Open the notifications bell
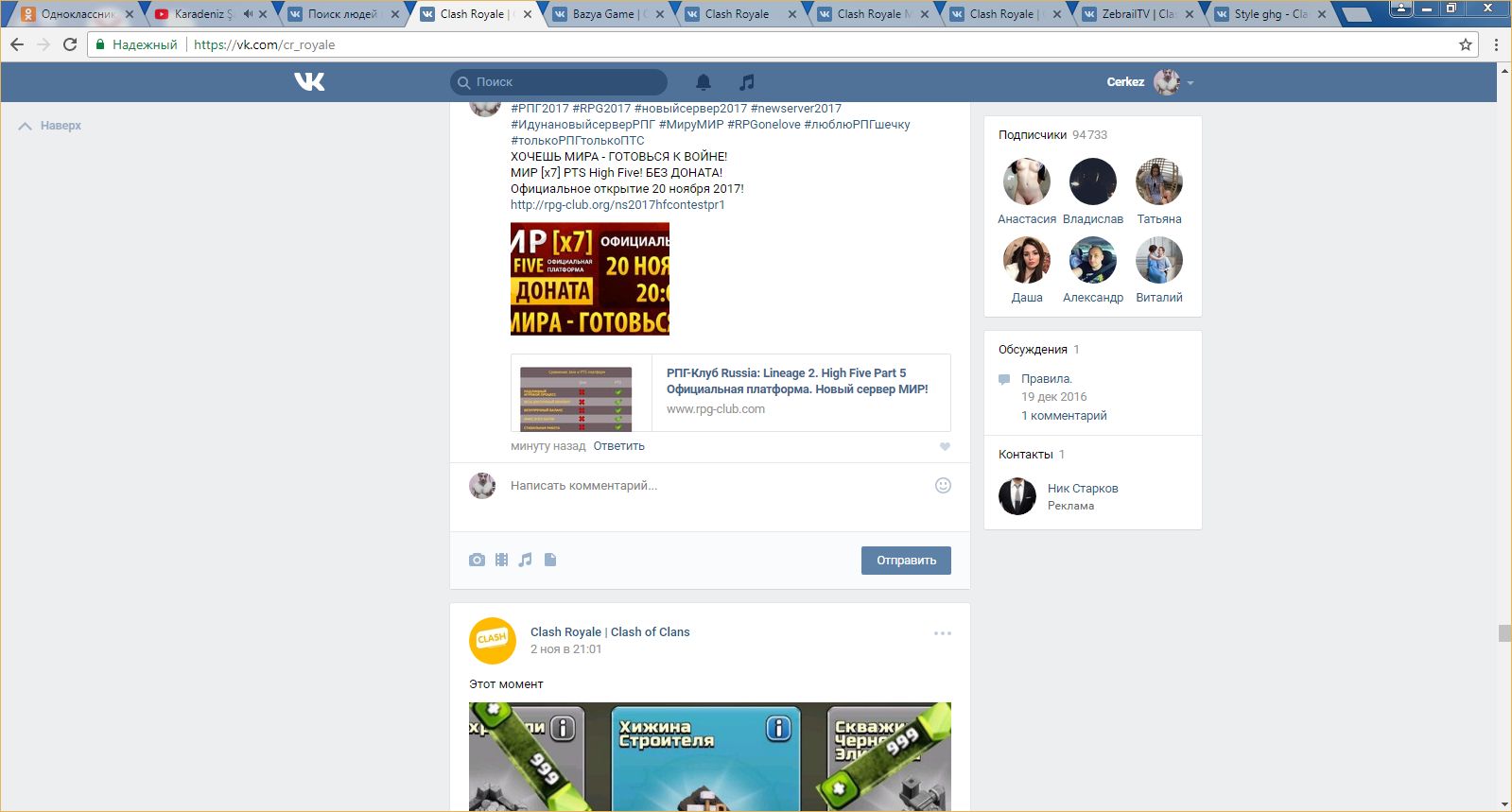Viewport: 1512px width, 812px height. click(x=704, y=82)
